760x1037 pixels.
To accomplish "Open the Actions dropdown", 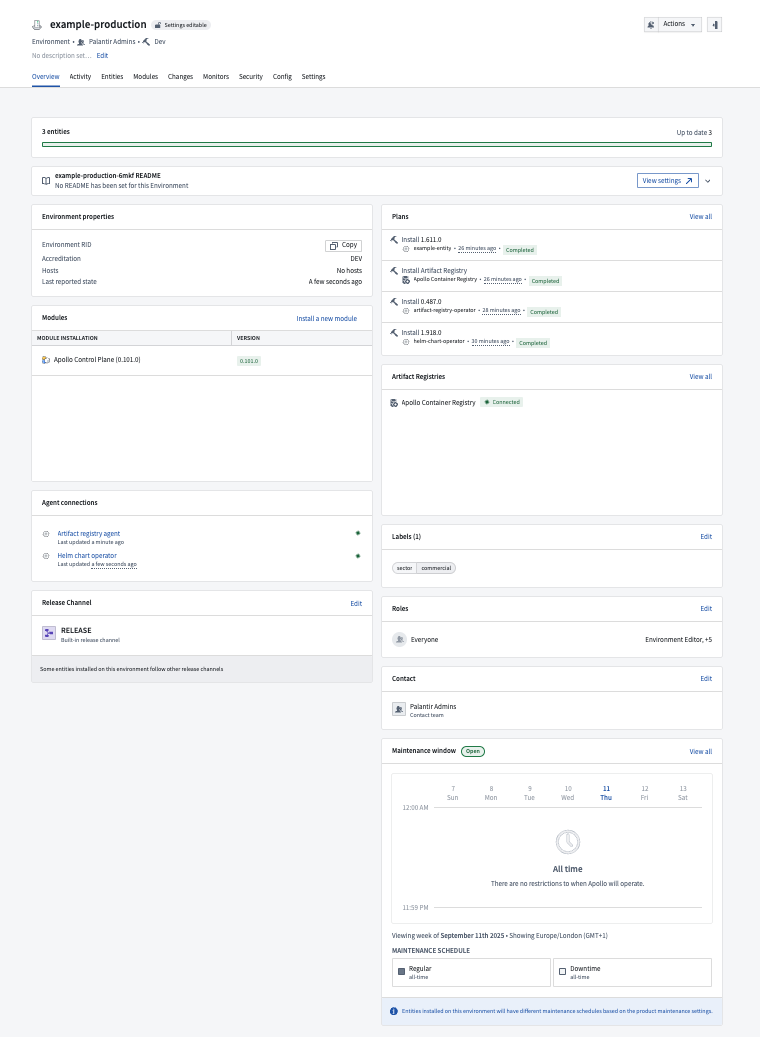I will [680, 24].
